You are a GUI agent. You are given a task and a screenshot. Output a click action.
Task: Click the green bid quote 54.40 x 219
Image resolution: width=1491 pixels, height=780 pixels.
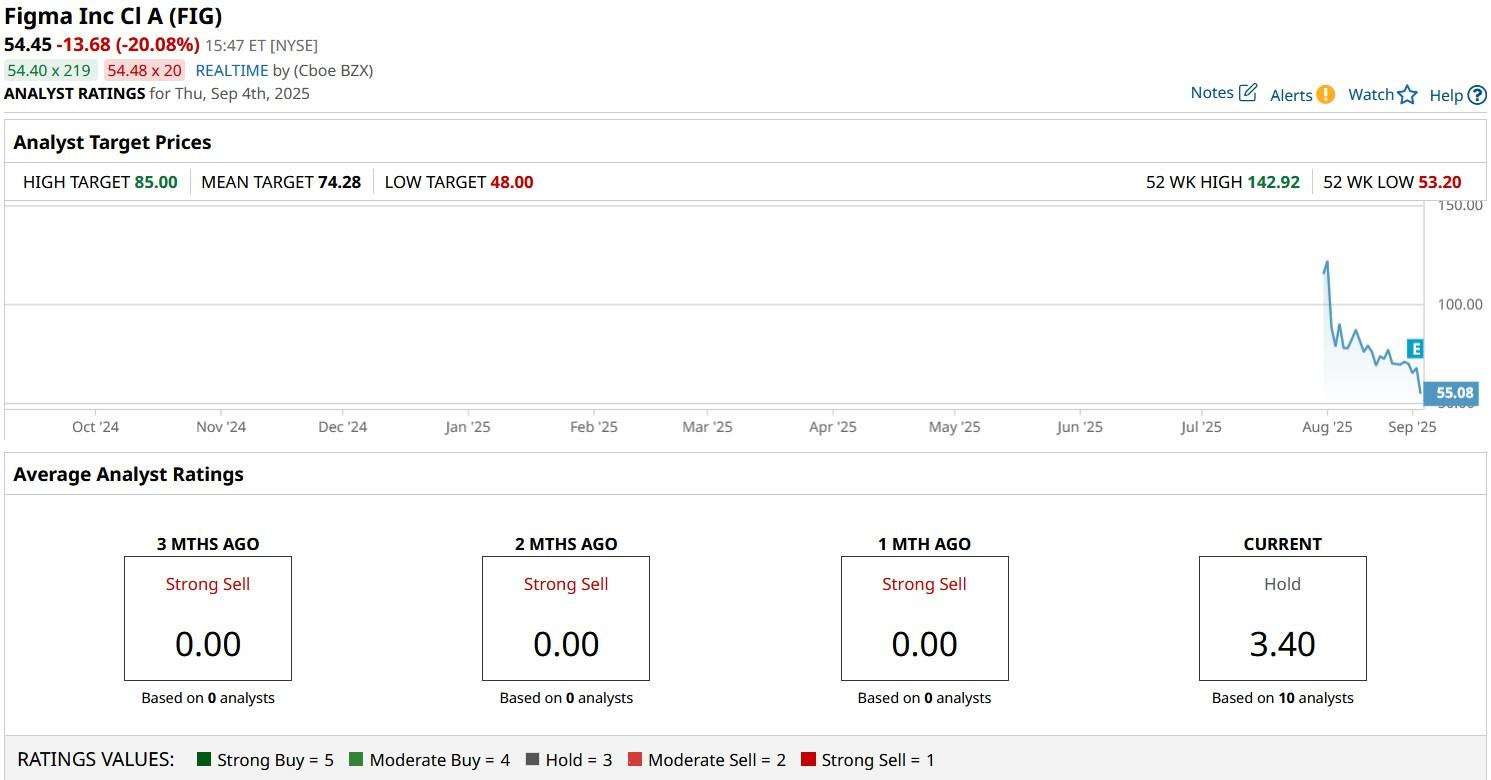click(49, 70)
